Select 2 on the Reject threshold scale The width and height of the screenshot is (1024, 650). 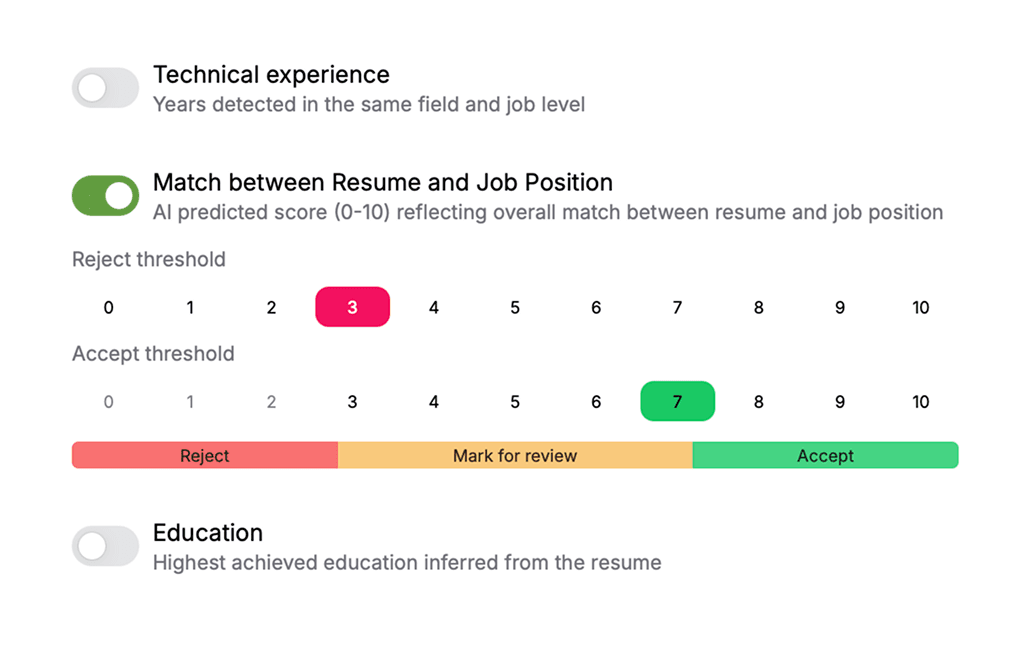270,307
